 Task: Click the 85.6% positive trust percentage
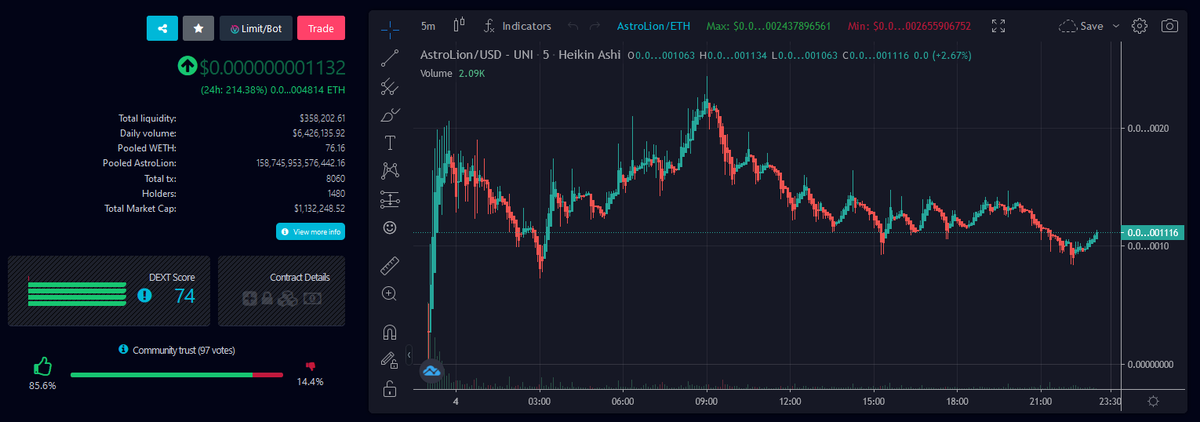(42, 385)
